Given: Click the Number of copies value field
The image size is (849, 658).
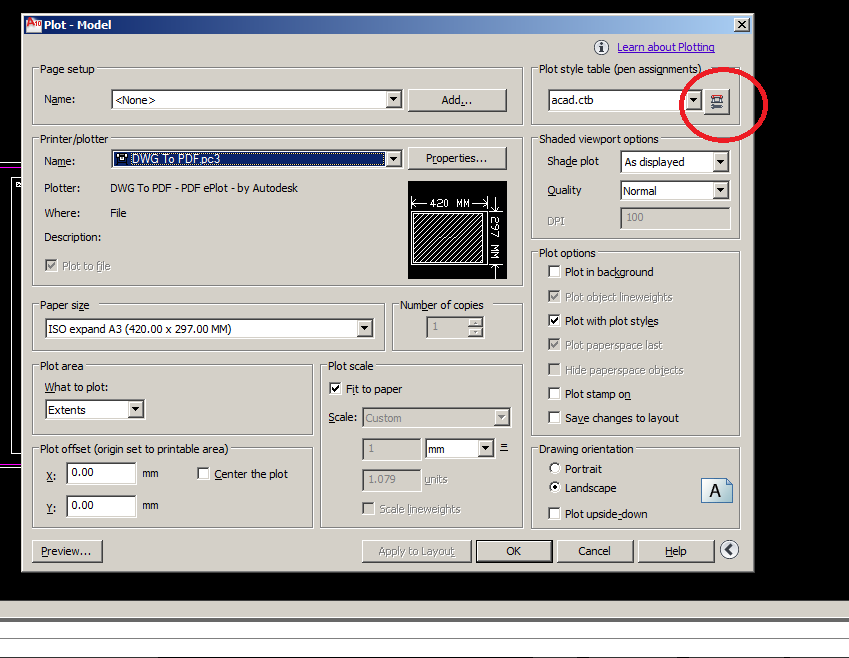Looking at the screenshot, I should click(x=448, y=327).
